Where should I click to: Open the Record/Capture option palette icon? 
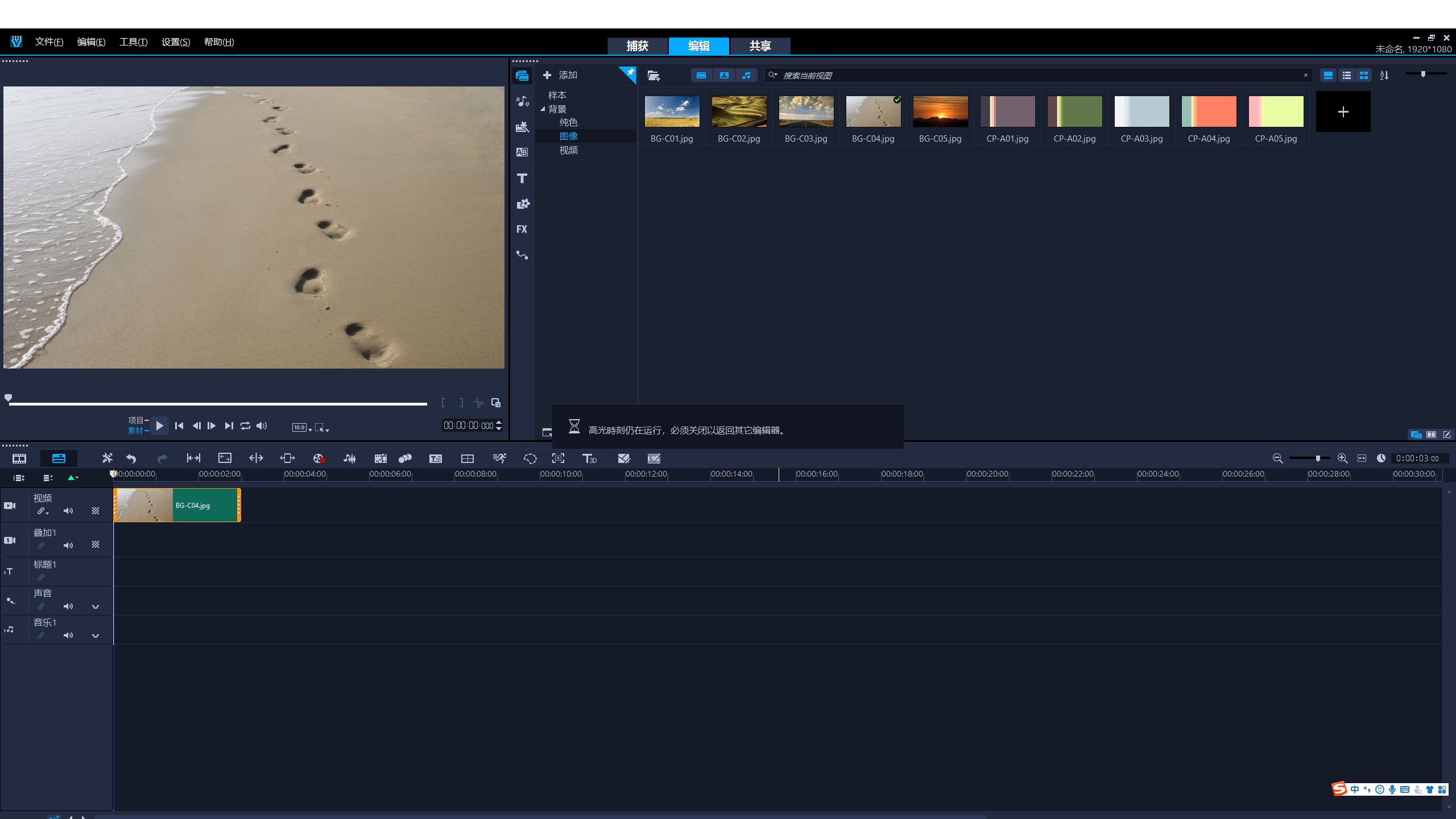point(318,458)
